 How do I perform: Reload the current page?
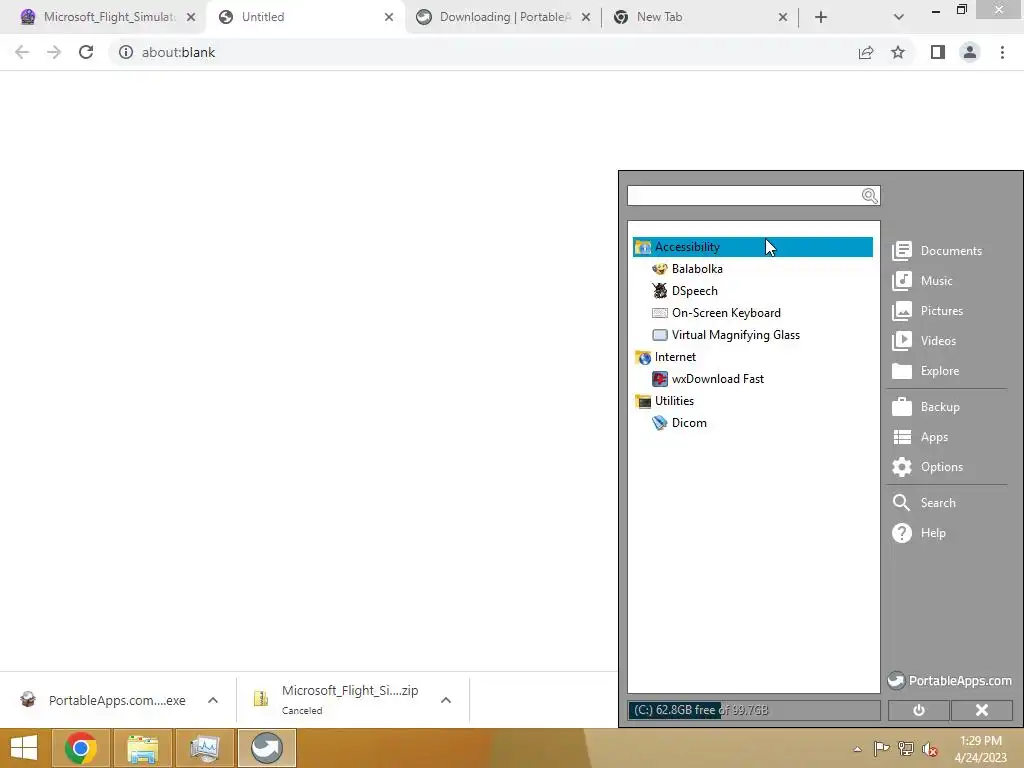[x=86, y=52]
